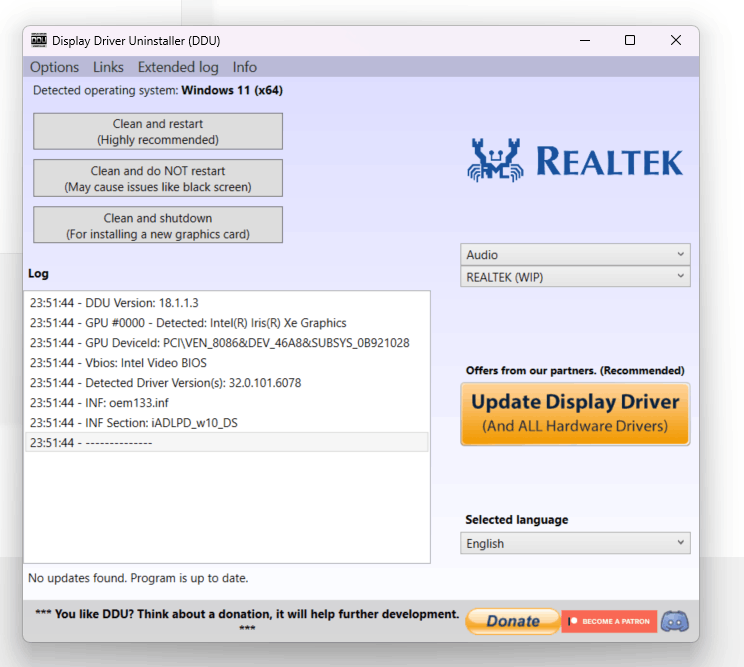Maximize the DDU window

coord(630,40)
